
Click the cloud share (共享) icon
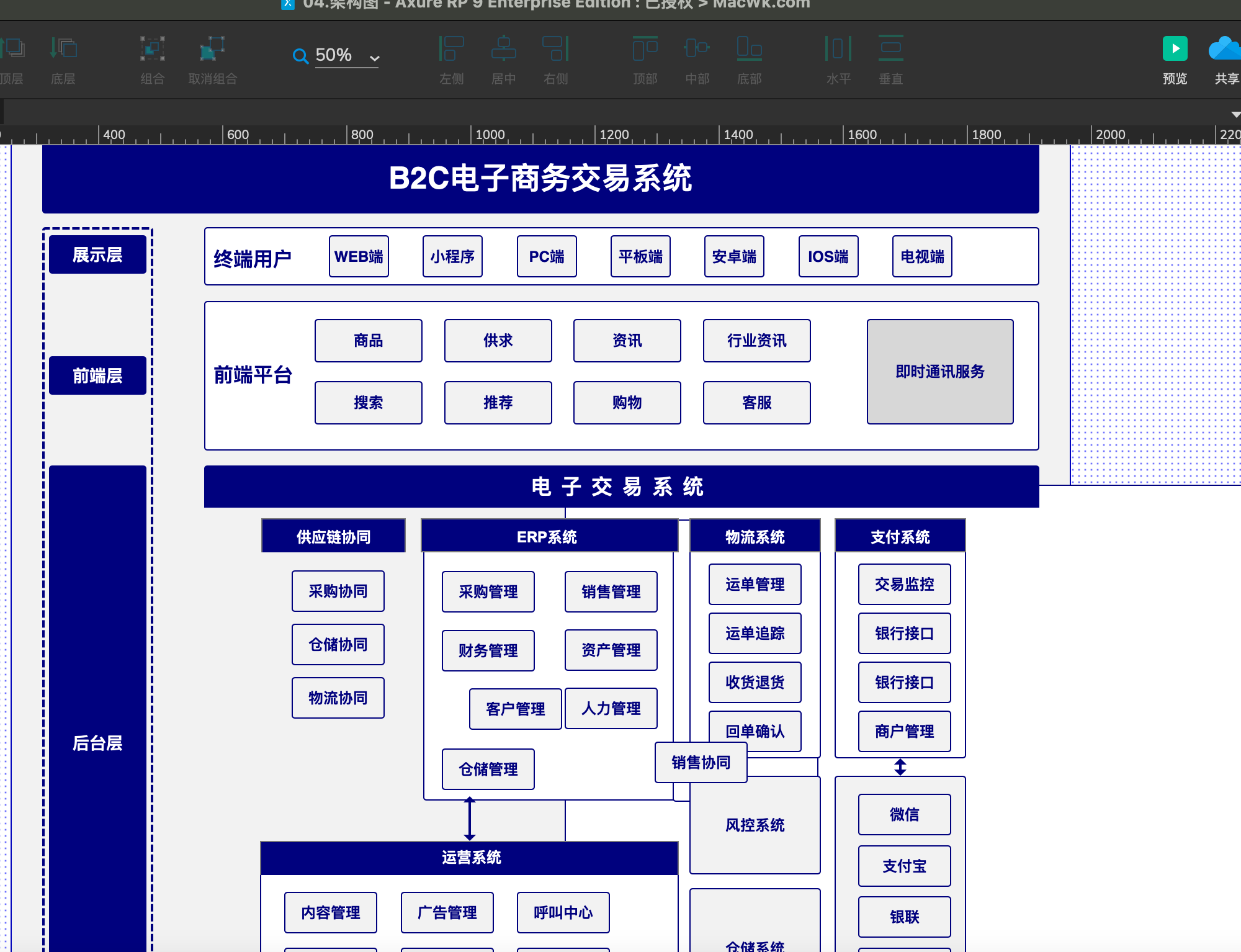click(1225, 48)
